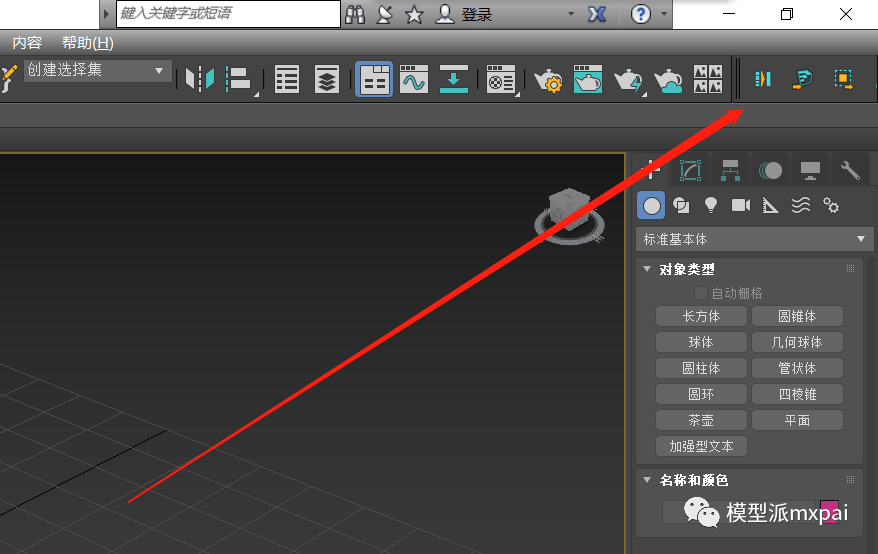Open the 标准基本体 dropdown

[754, 239]
